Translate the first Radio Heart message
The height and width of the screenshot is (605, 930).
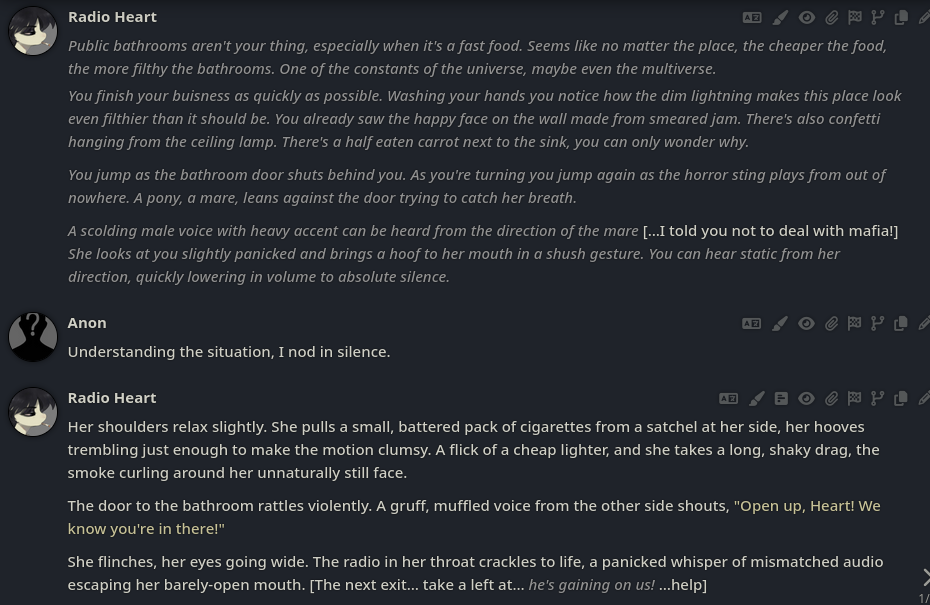pos(752,18)
